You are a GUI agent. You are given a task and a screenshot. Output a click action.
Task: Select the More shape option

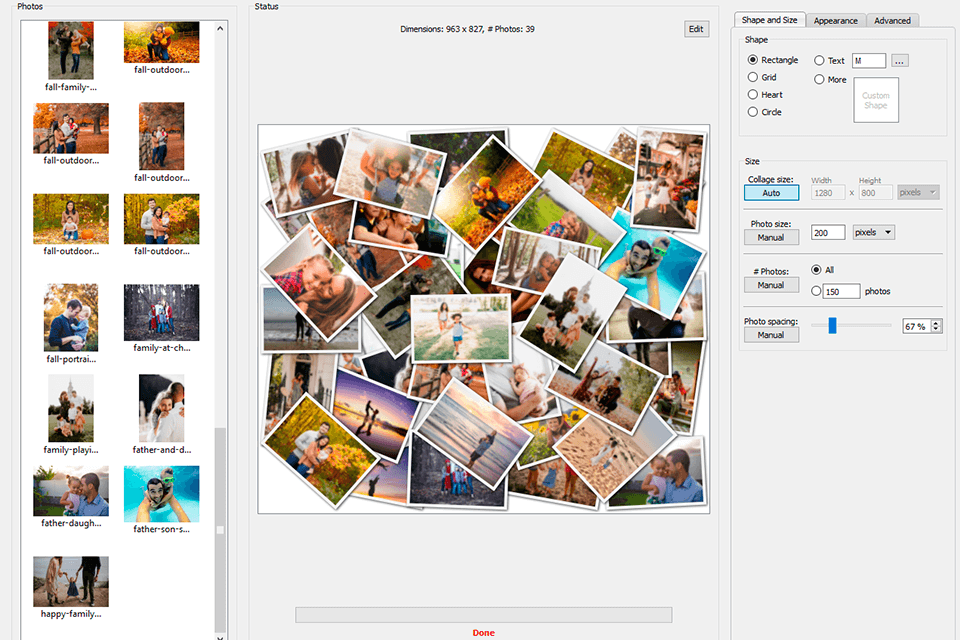tap(819, 79)
